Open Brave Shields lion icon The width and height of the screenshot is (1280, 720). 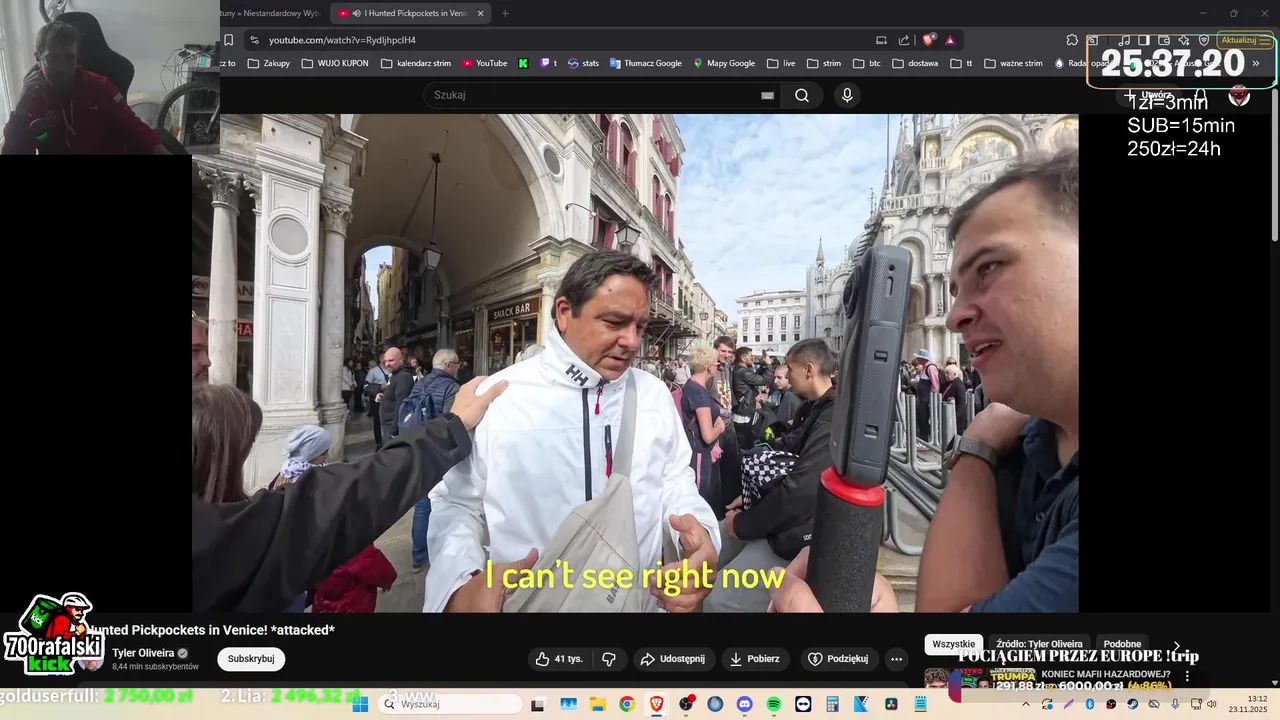(x=929, y=40)
